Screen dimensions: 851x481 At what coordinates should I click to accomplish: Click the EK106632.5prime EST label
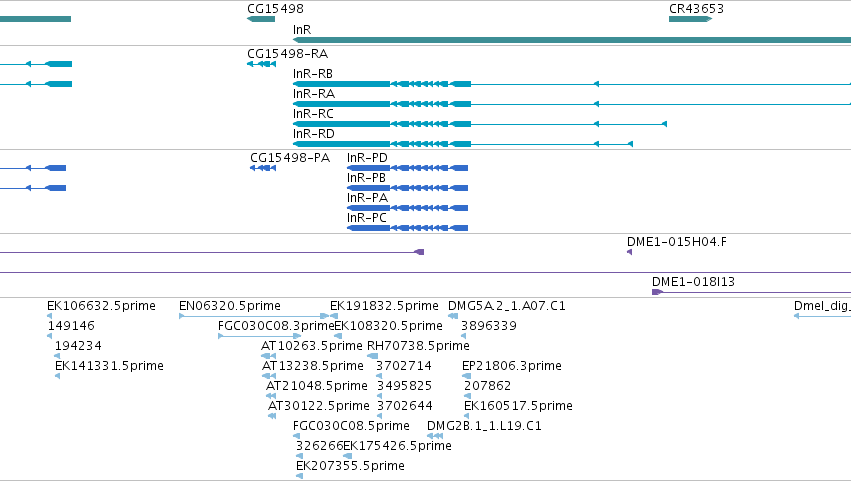coord(101,306)
